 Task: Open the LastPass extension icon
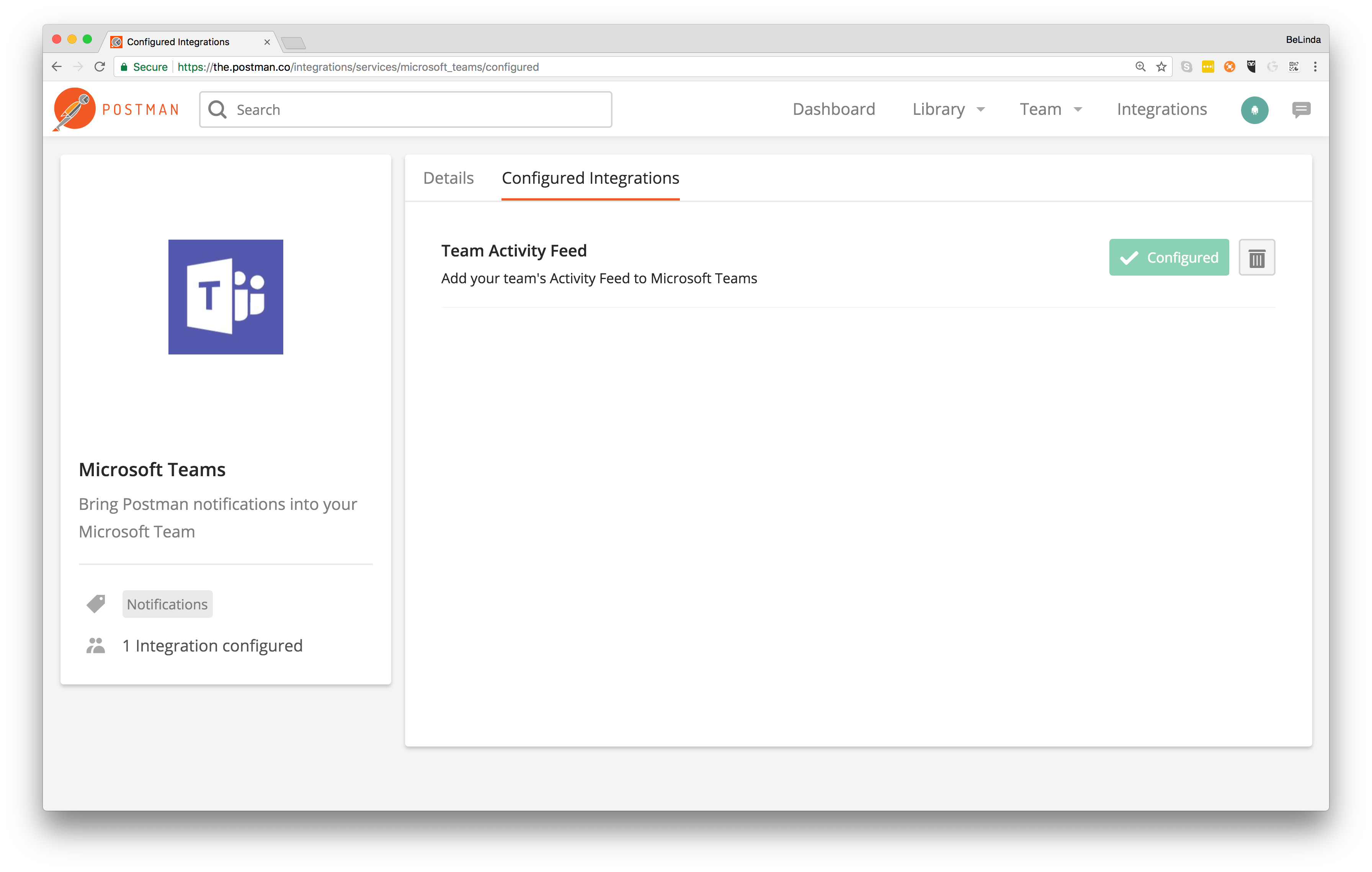tap(1209, 67)
